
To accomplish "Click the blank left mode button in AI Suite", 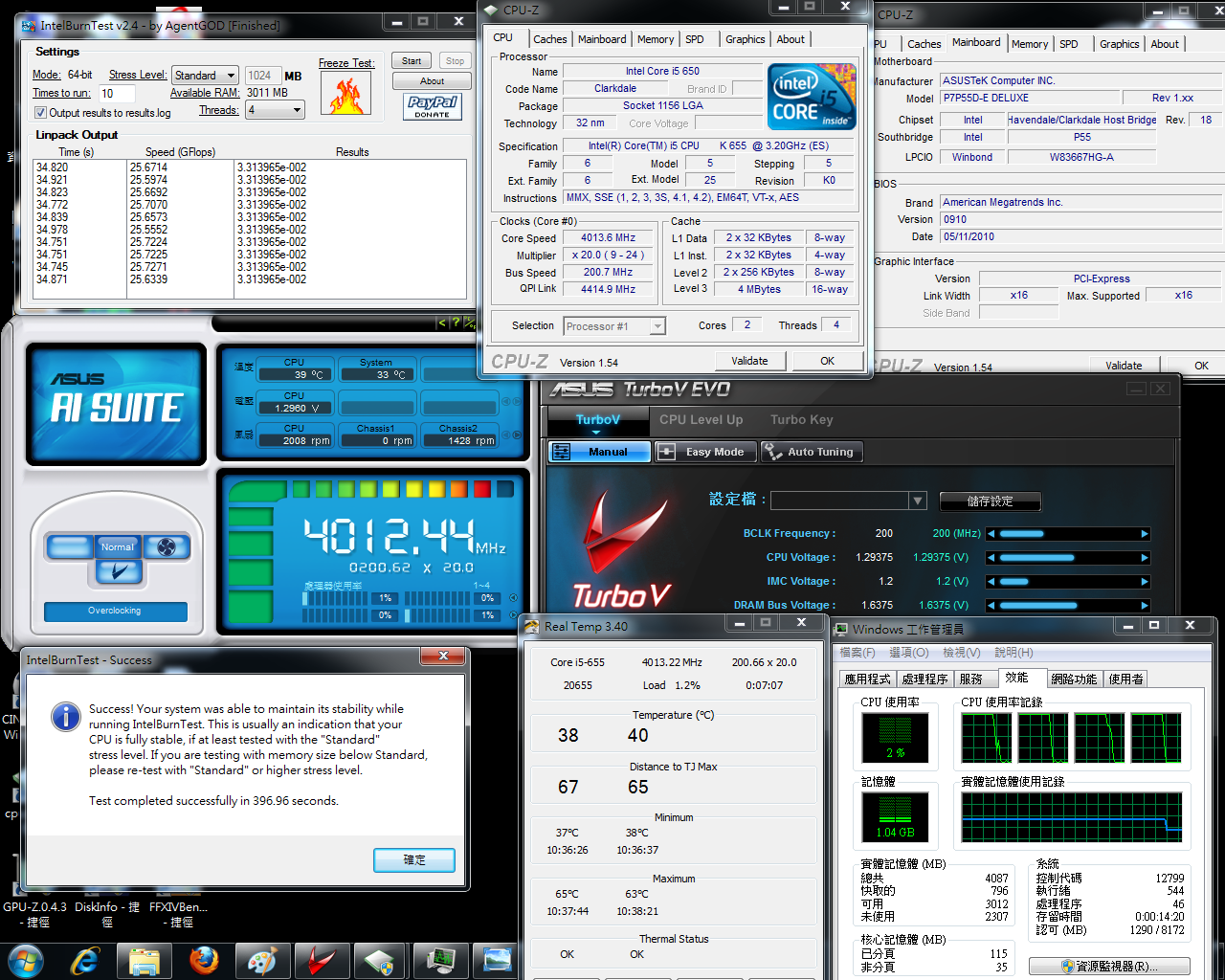I will pyautogui.click(x=70, y=547).
